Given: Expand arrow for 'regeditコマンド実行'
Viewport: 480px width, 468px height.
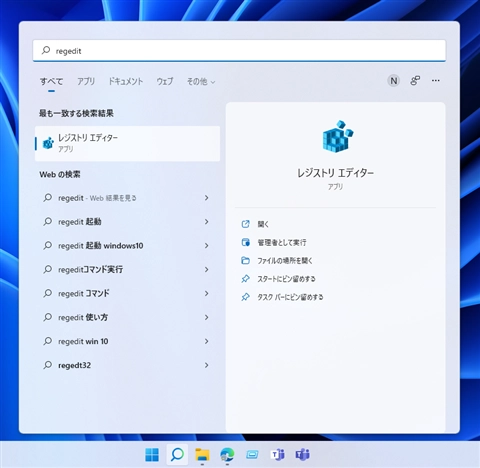Looking at the screenshot, I should pyautogui.click(x=207, y=269).
